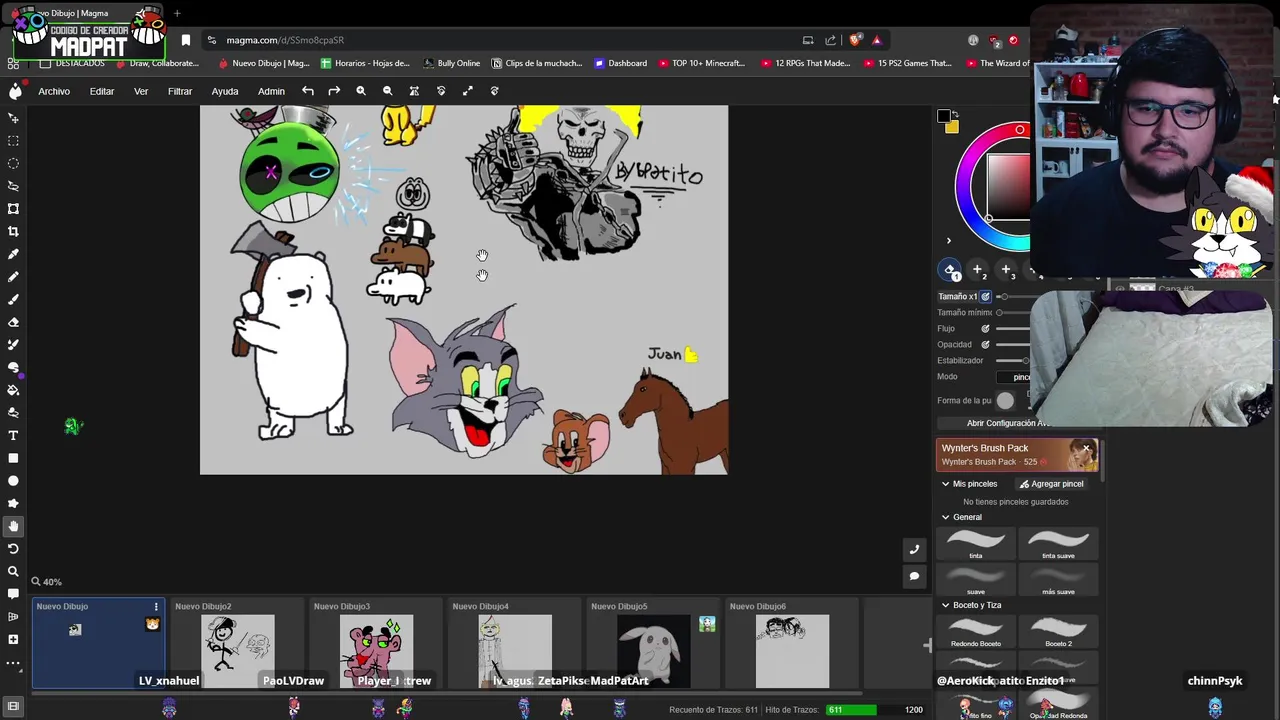This screenshot has width=1280, height=720.
Task: Select the pencil tool
Action: pos(13,277)
